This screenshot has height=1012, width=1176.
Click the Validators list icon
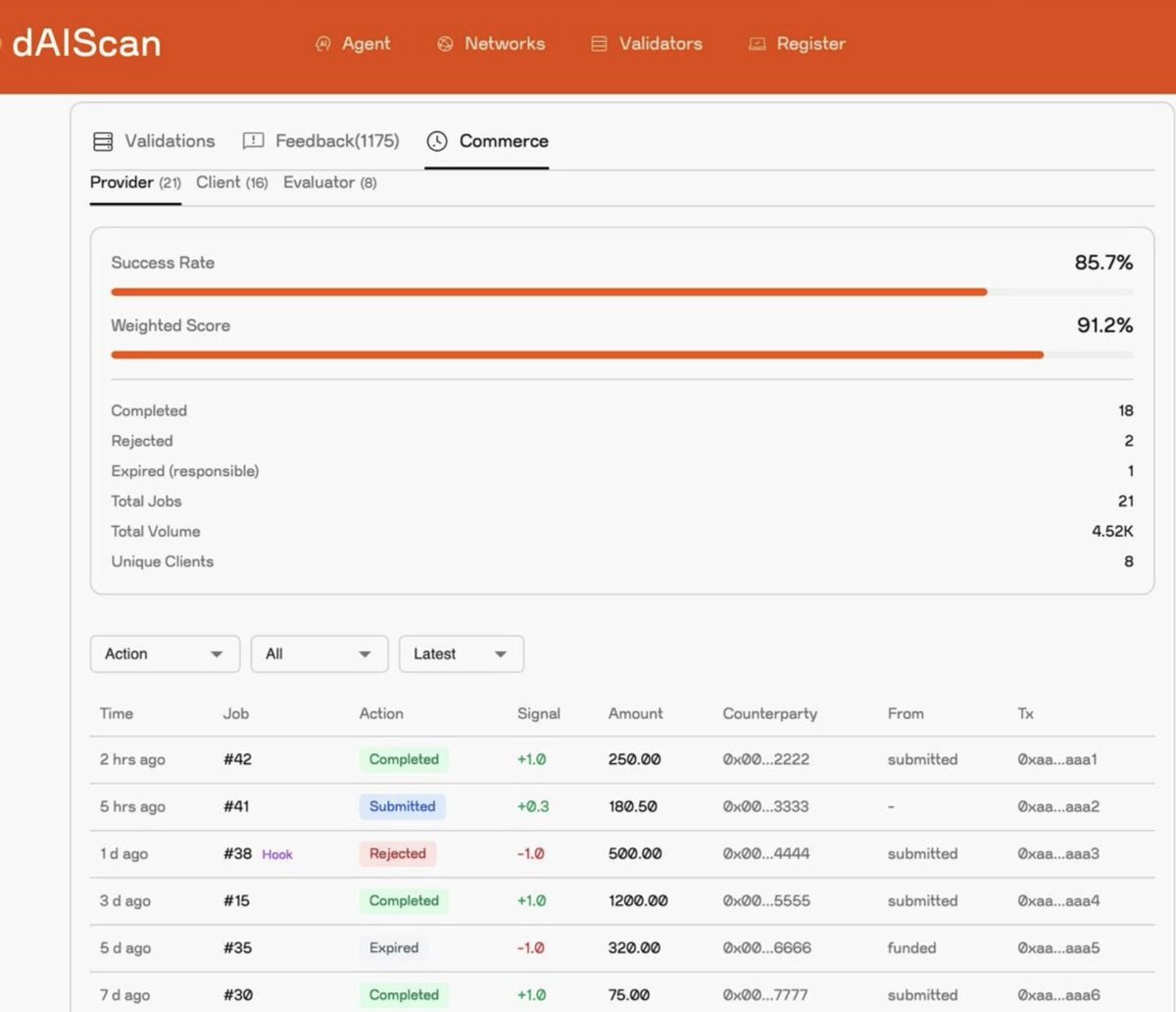pos(599,44)
